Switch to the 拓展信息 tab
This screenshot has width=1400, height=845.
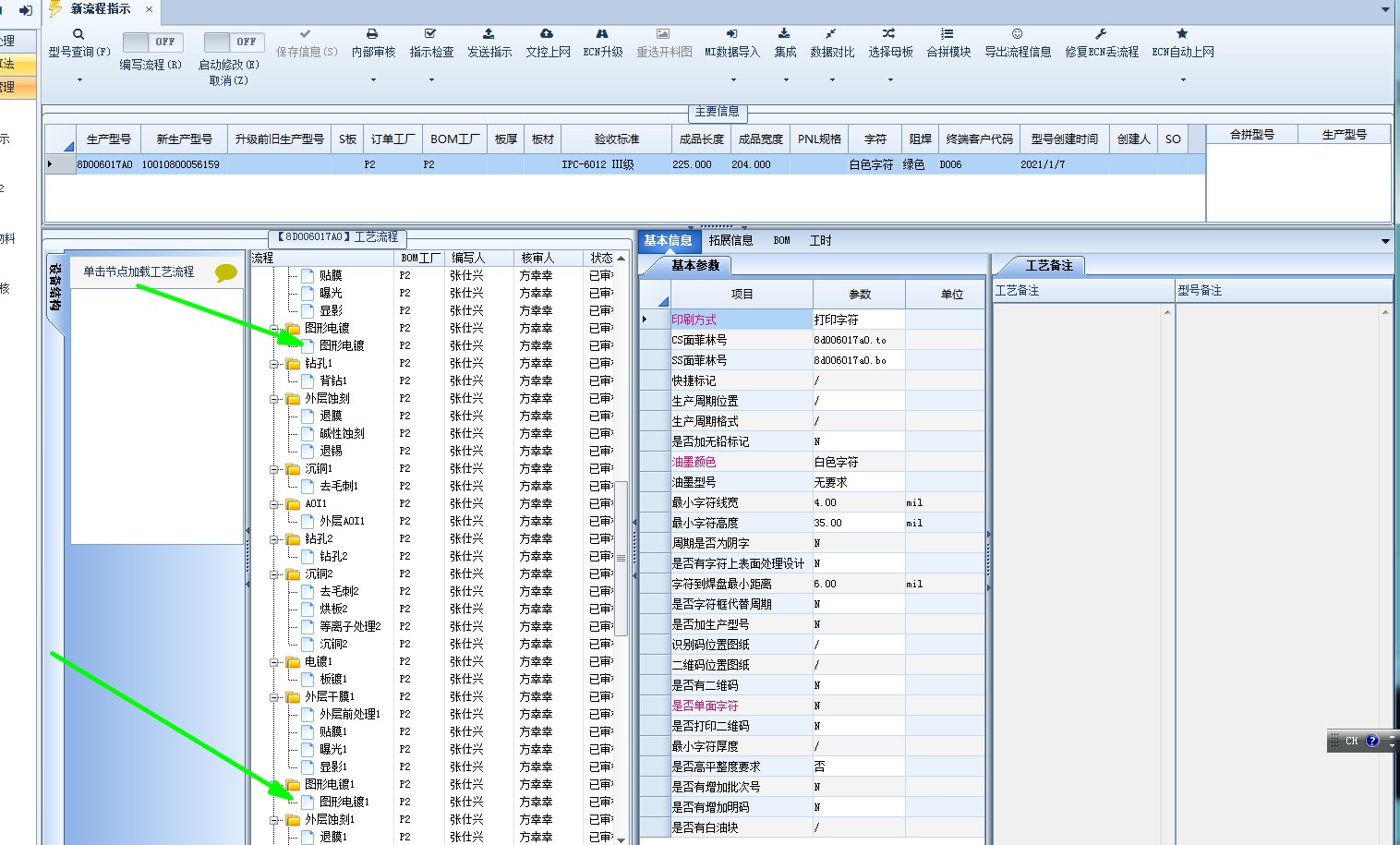730,240
